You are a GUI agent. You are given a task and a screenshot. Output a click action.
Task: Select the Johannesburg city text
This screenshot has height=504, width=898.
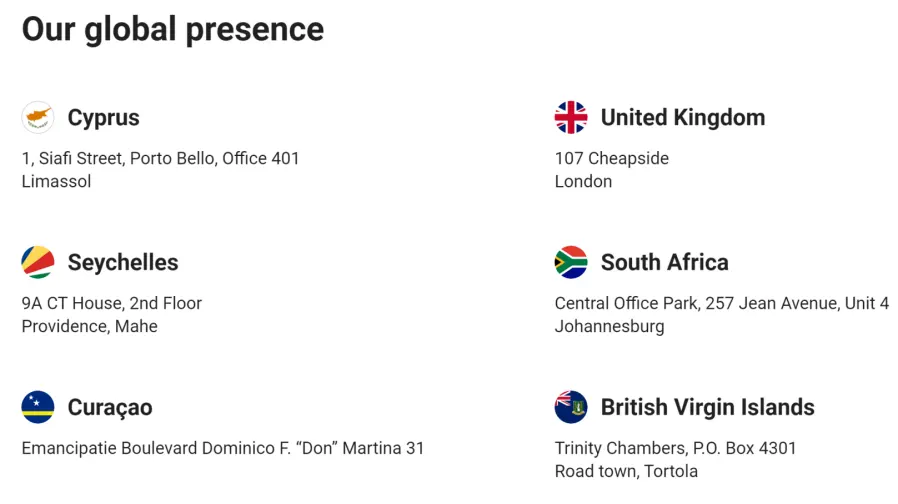[609, 326]
